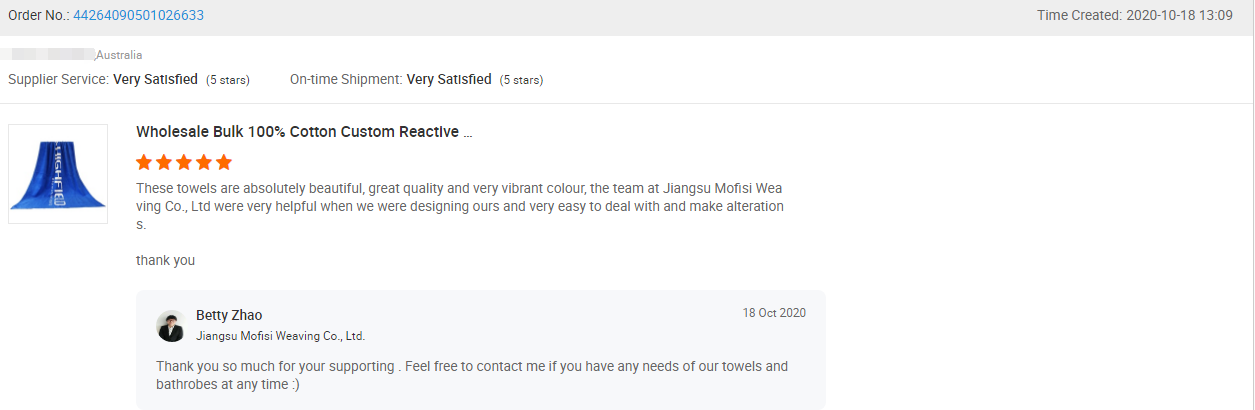Select the Betty Zhao name label
Screen dimensions: 1255x410
[x=229, y=315]
